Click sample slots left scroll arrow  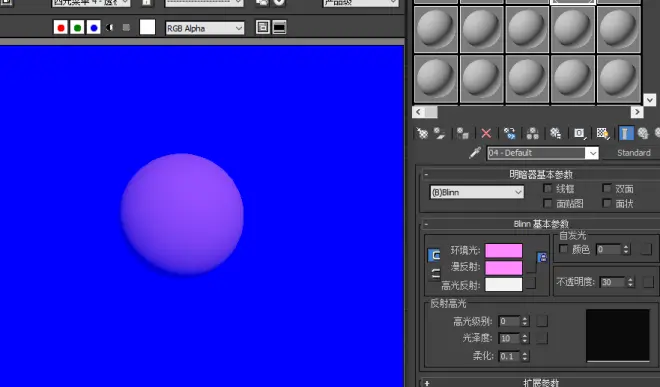[x=418, y=112]
